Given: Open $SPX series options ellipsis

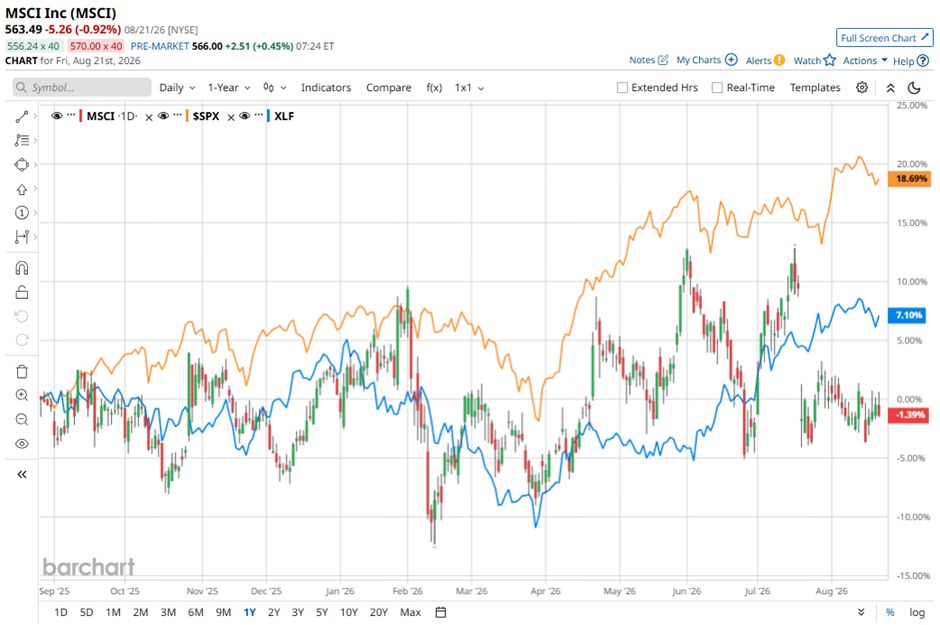Looking at the screenshot, I should pyautogui.click(x=177, y=116).
